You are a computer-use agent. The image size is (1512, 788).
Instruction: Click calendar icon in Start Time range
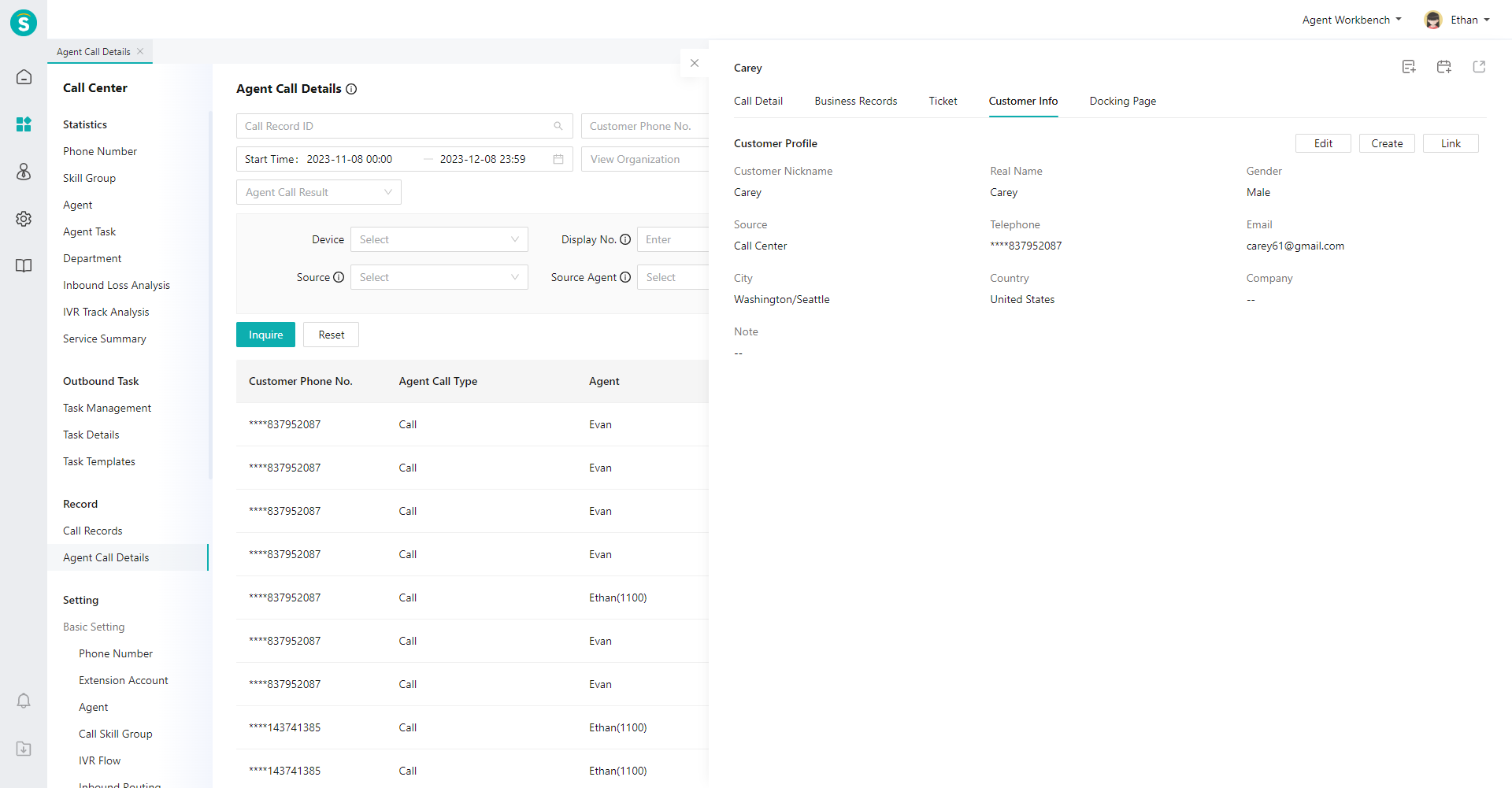click(x=558, y=159)
